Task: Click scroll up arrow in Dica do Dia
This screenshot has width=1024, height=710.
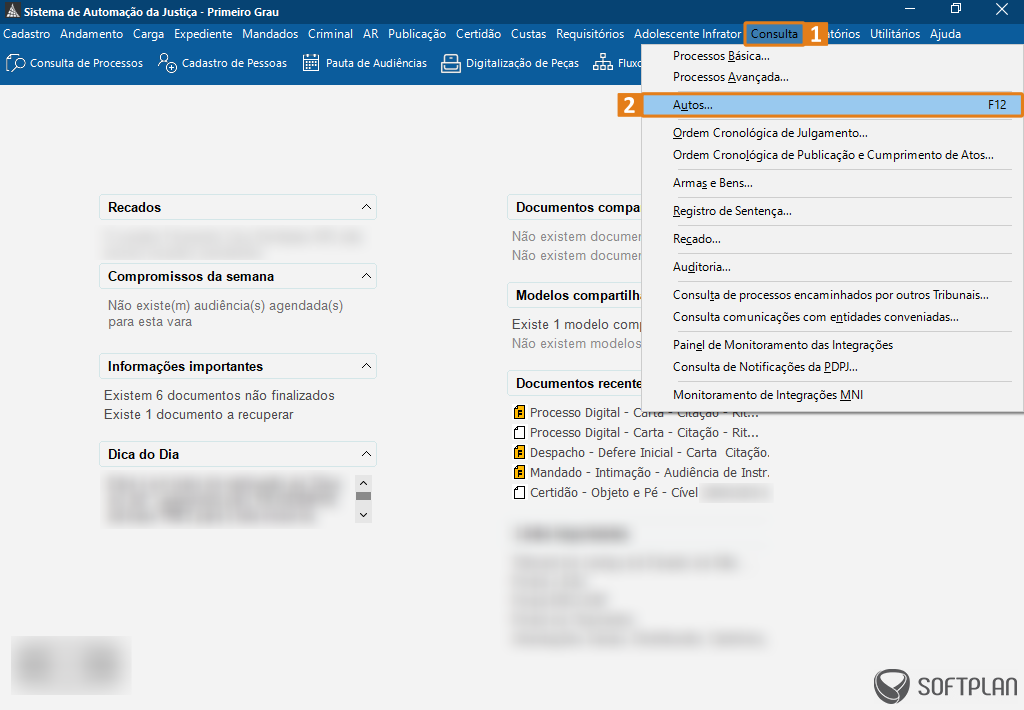Action: (x=364, y=483)
